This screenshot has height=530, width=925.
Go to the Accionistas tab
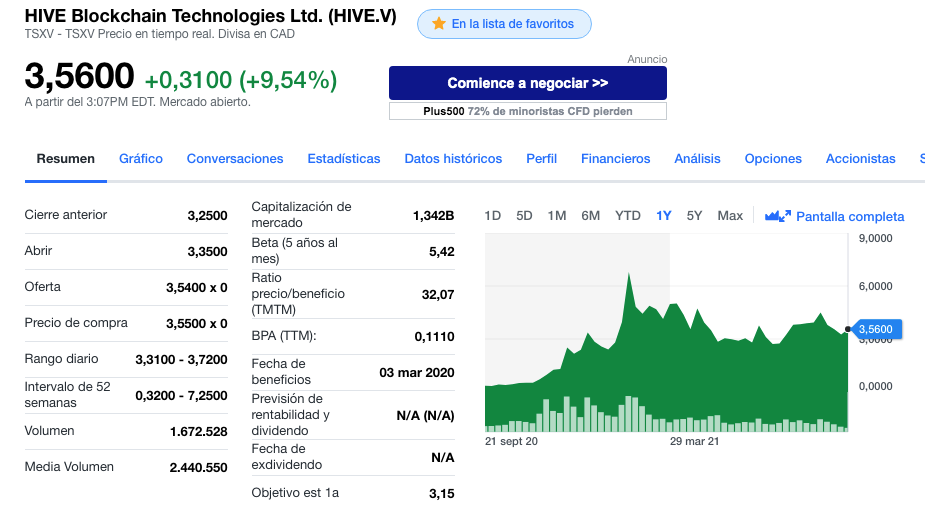coord(860,159)
